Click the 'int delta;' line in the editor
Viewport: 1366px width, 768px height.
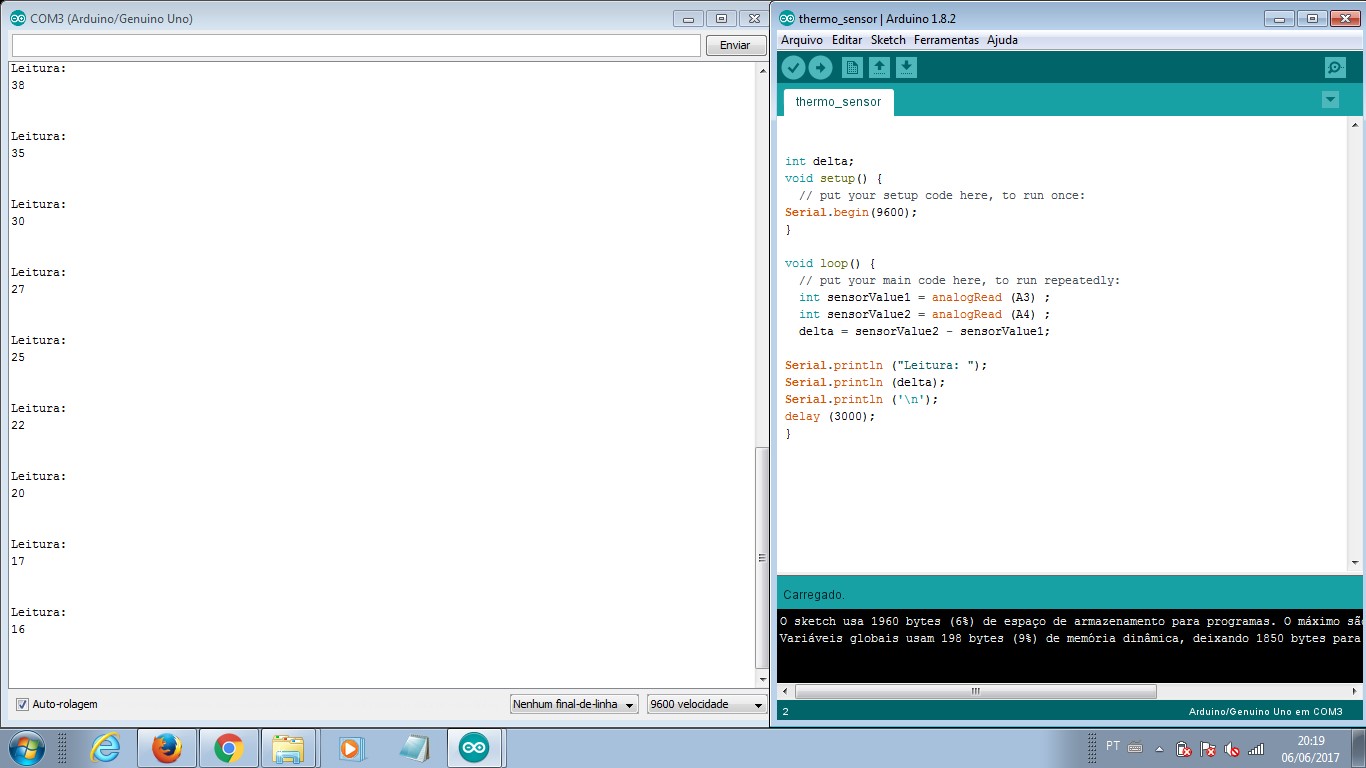pos(820,161)
